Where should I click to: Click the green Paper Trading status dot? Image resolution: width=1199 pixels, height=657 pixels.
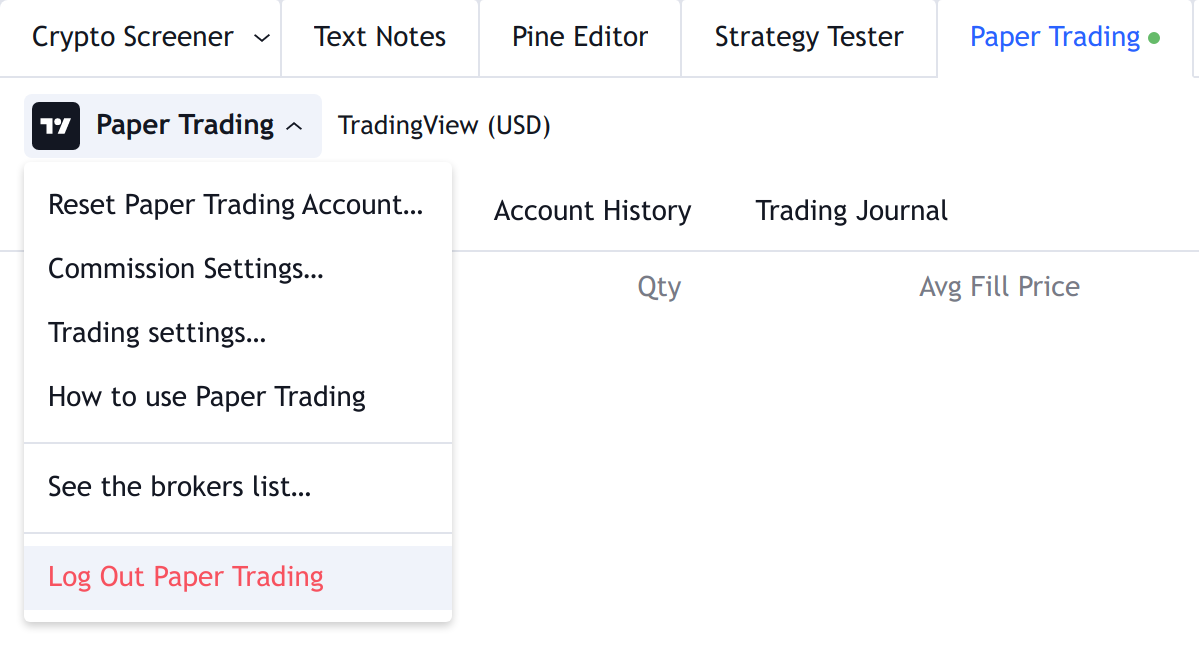(x=1154, y=37)
